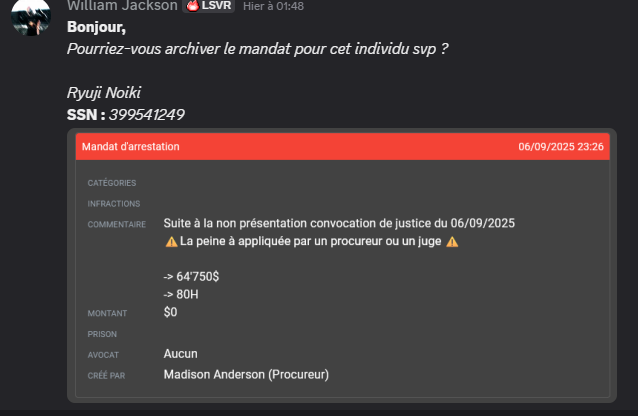This screenshot has width=638, height=416.
Task: Click the first warning icon before La peine
Action: (x=171, y=242)
